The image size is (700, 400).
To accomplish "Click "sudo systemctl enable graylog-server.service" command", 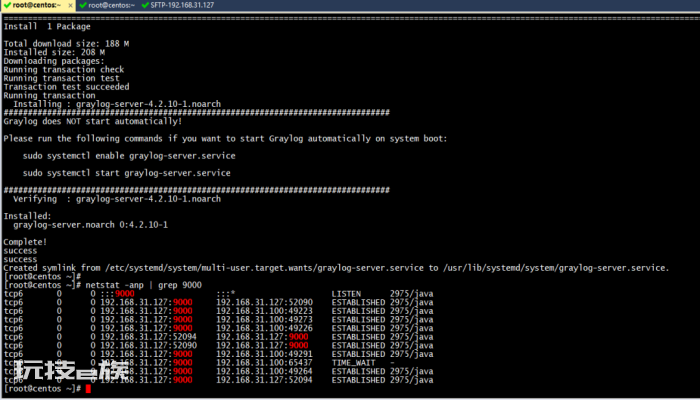I will tap(129, 156).
